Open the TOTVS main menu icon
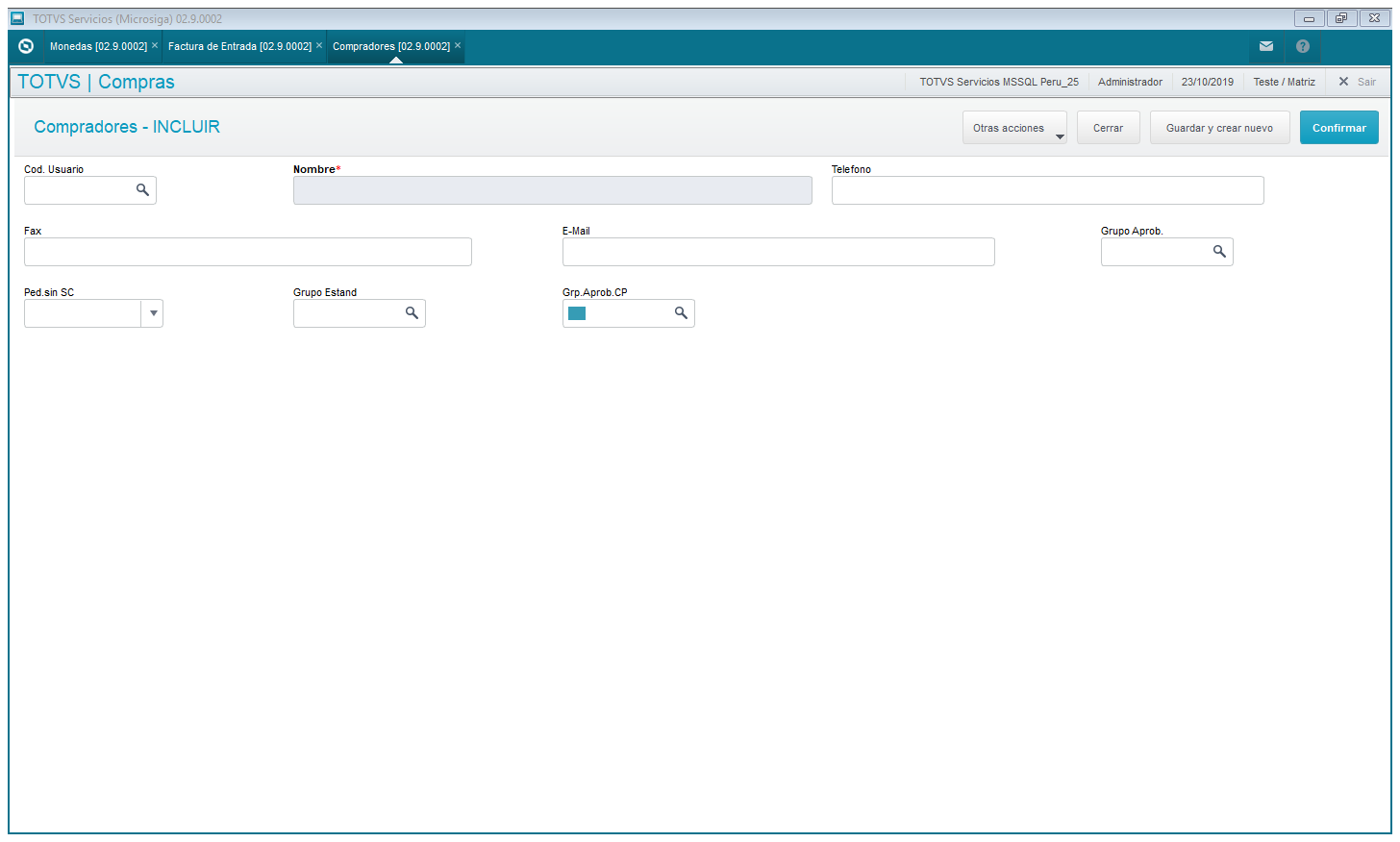 (x=26, y=46)
